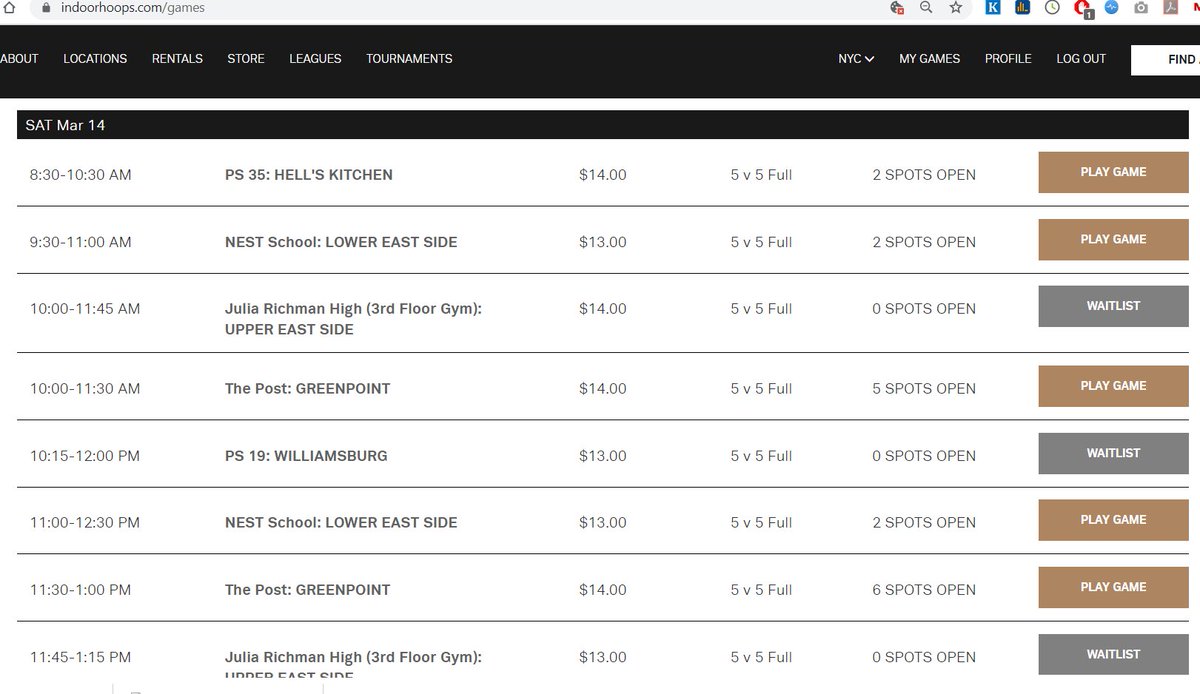Expand the NYC city dropdown
Image resolution: width=1200 pixels, height=694 pixels.
856,58
